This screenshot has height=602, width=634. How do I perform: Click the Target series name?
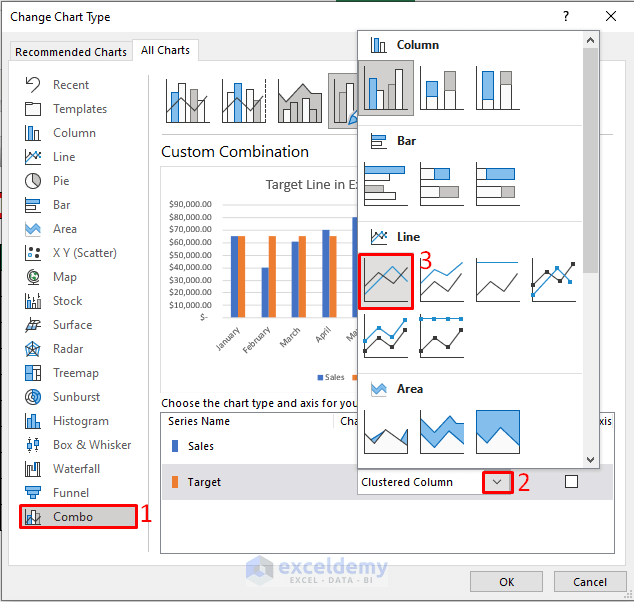[204, 482]
